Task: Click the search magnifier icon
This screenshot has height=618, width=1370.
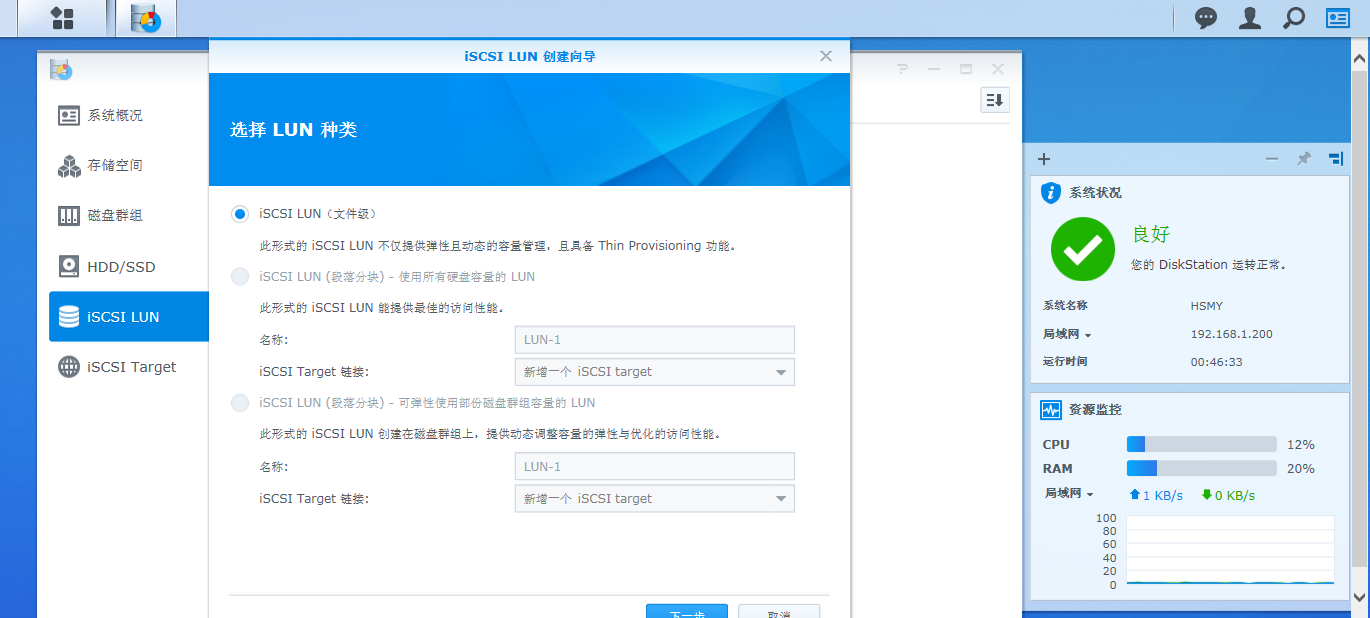Action: [x=1294, y=18]
